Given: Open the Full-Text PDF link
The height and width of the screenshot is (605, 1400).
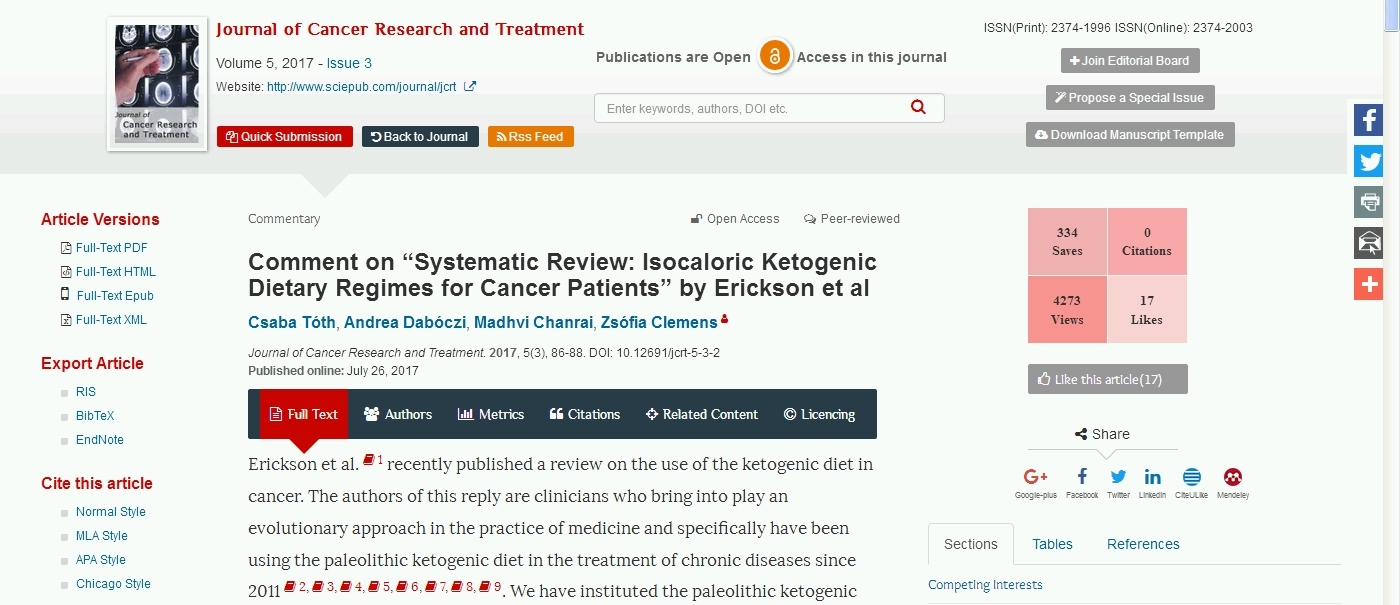Looking at the screenshot, I should point(111,248).
